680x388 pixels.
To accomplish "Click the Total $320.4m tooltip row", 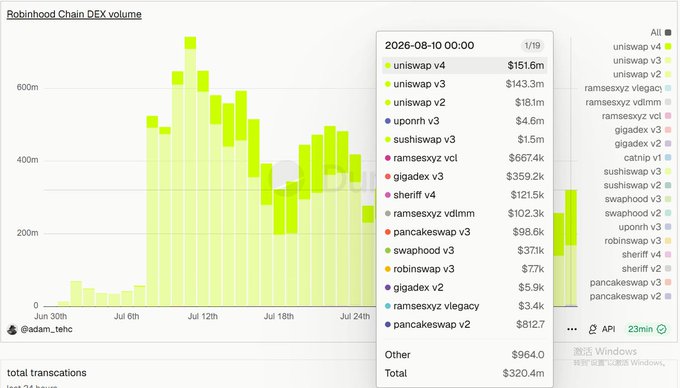I will [464, 373].
